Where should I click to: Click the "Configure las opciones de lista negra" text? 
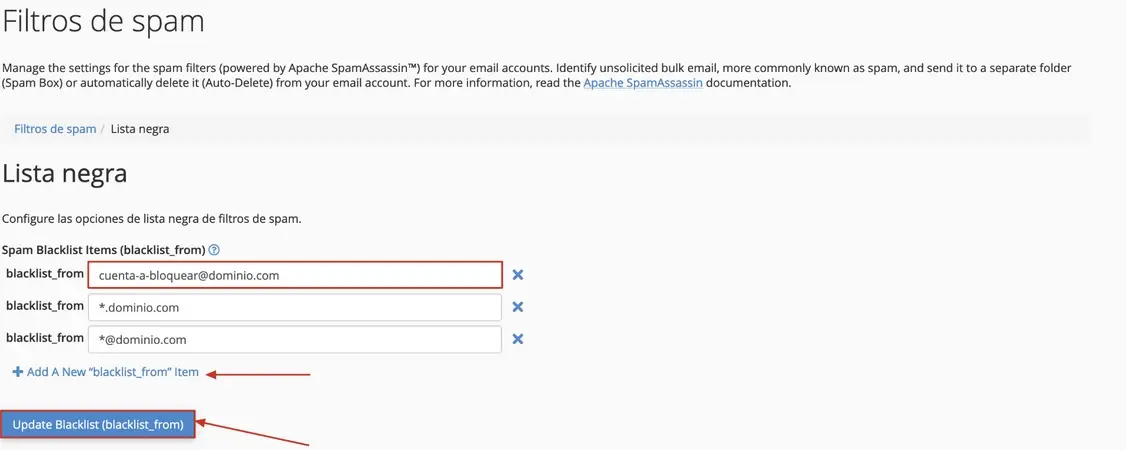pos(152,219)
